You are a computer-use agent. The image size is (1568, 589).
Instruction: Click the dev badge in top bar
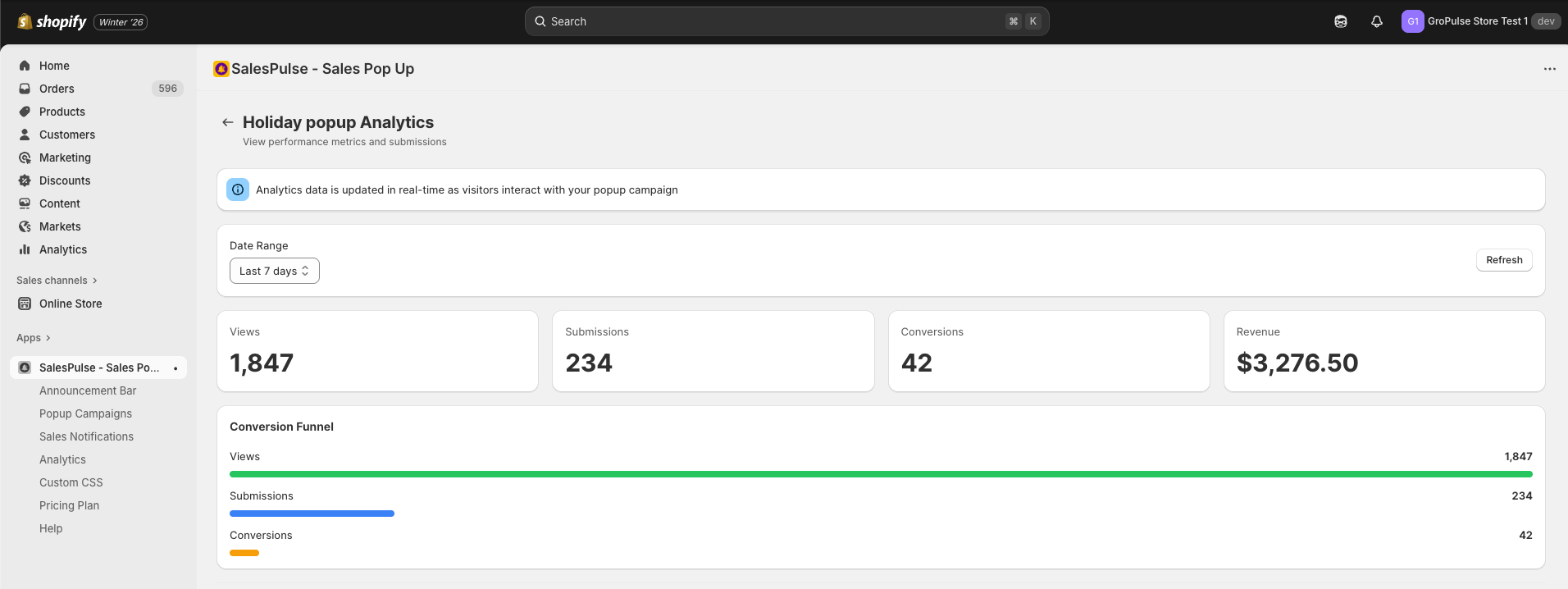1546,21
